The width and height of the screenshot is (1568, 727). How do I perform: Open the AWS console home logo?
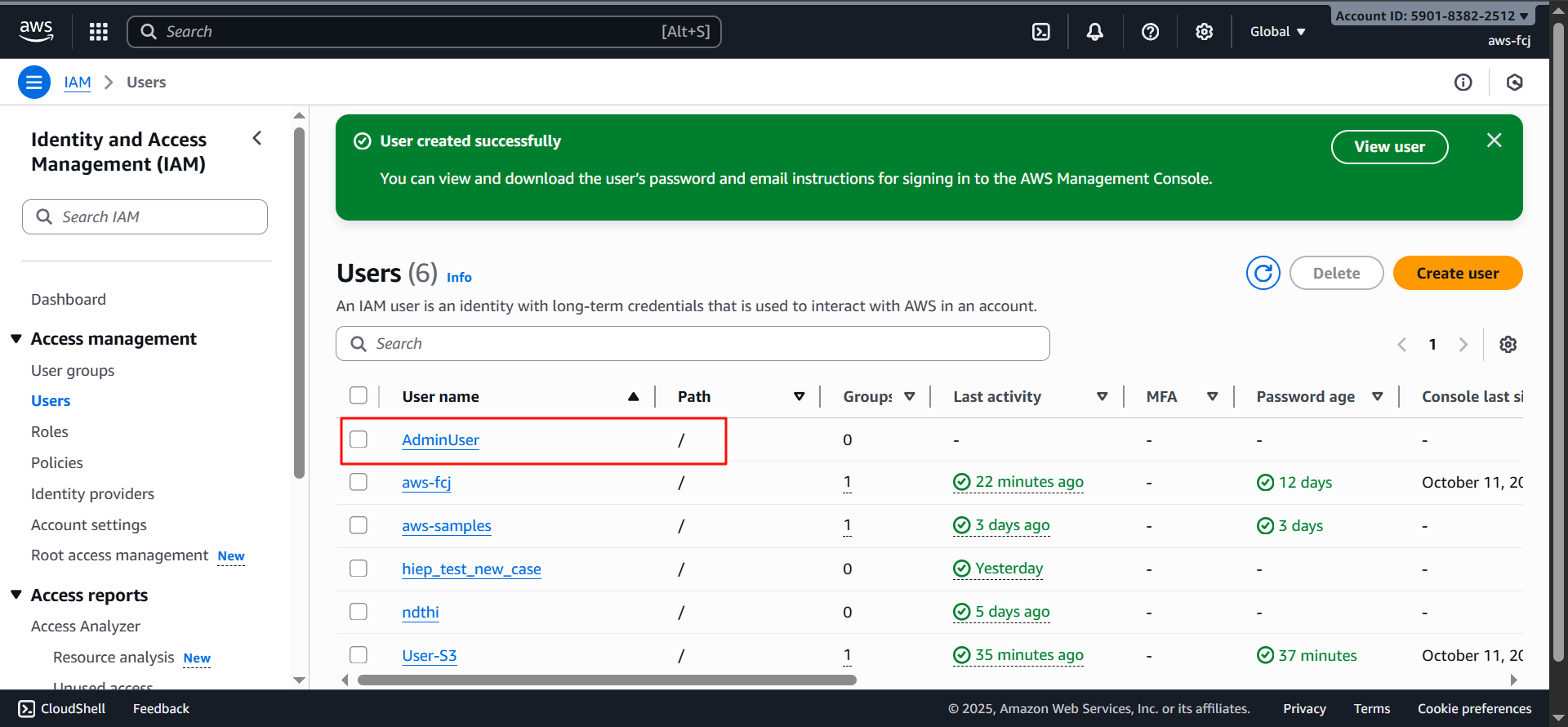tap(36, 31)
